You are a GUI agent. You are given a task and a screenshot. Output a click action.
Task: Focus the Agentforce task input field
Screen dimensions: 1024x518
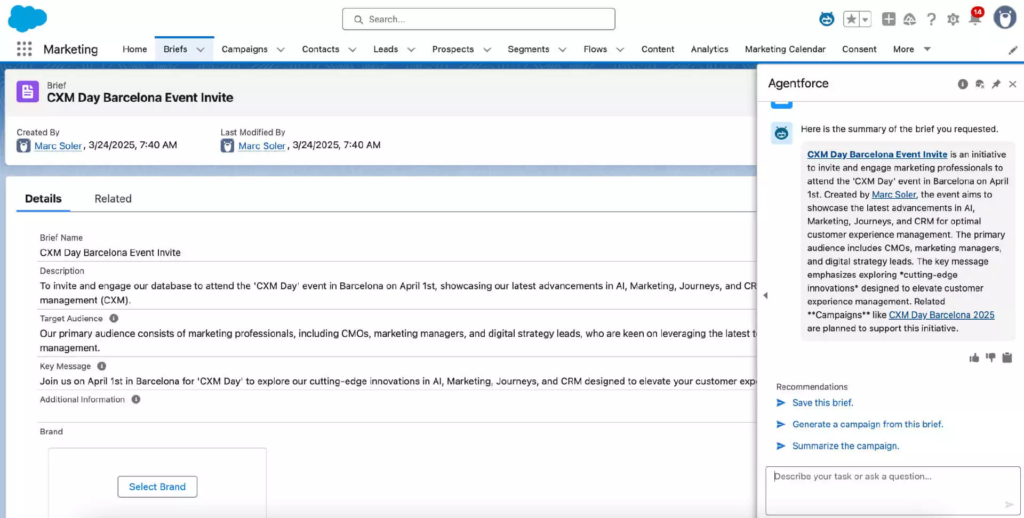click(893, 490)
